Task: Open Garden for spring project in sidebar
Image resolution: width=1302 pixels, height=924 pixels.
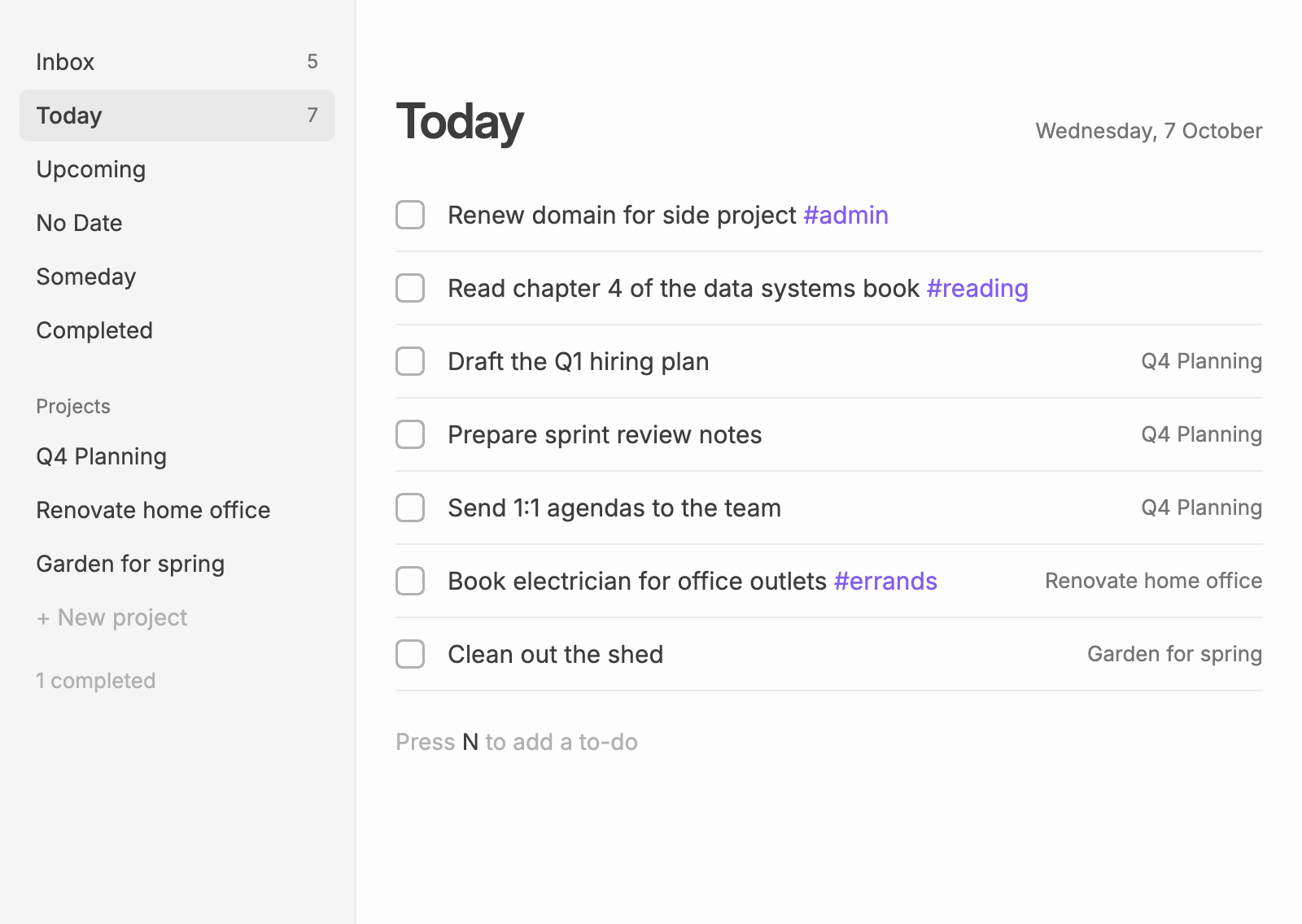Action: [177, 564]
